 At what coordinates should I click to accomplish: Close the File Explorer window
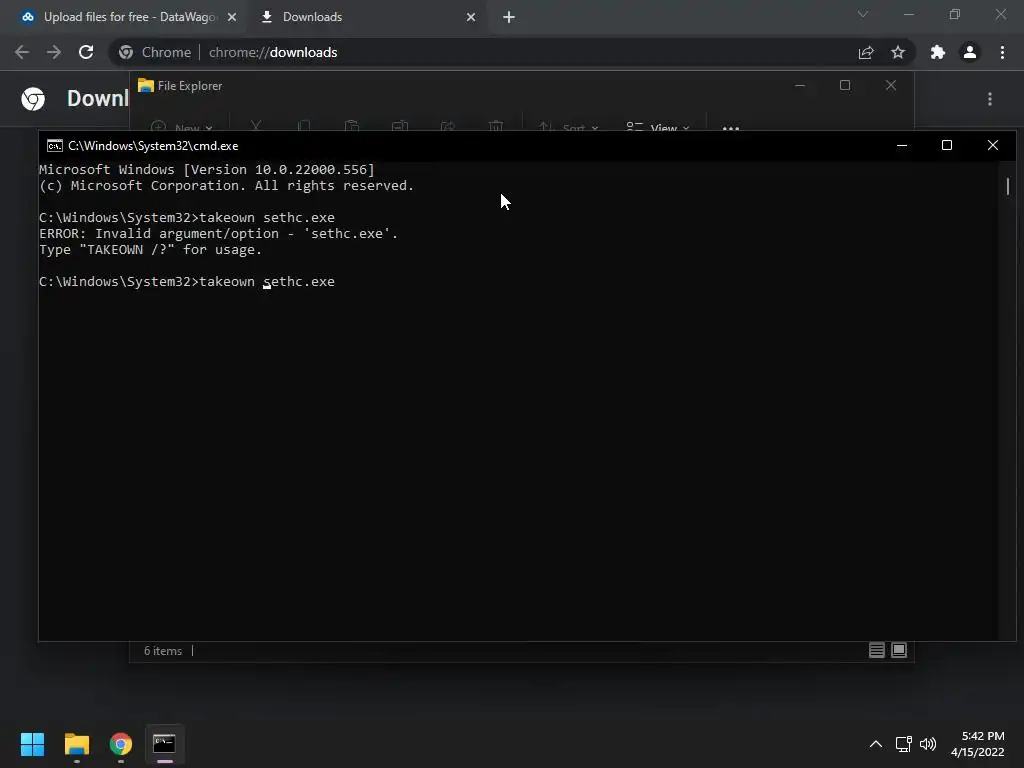pyautogui.click(x=891, y=86)
